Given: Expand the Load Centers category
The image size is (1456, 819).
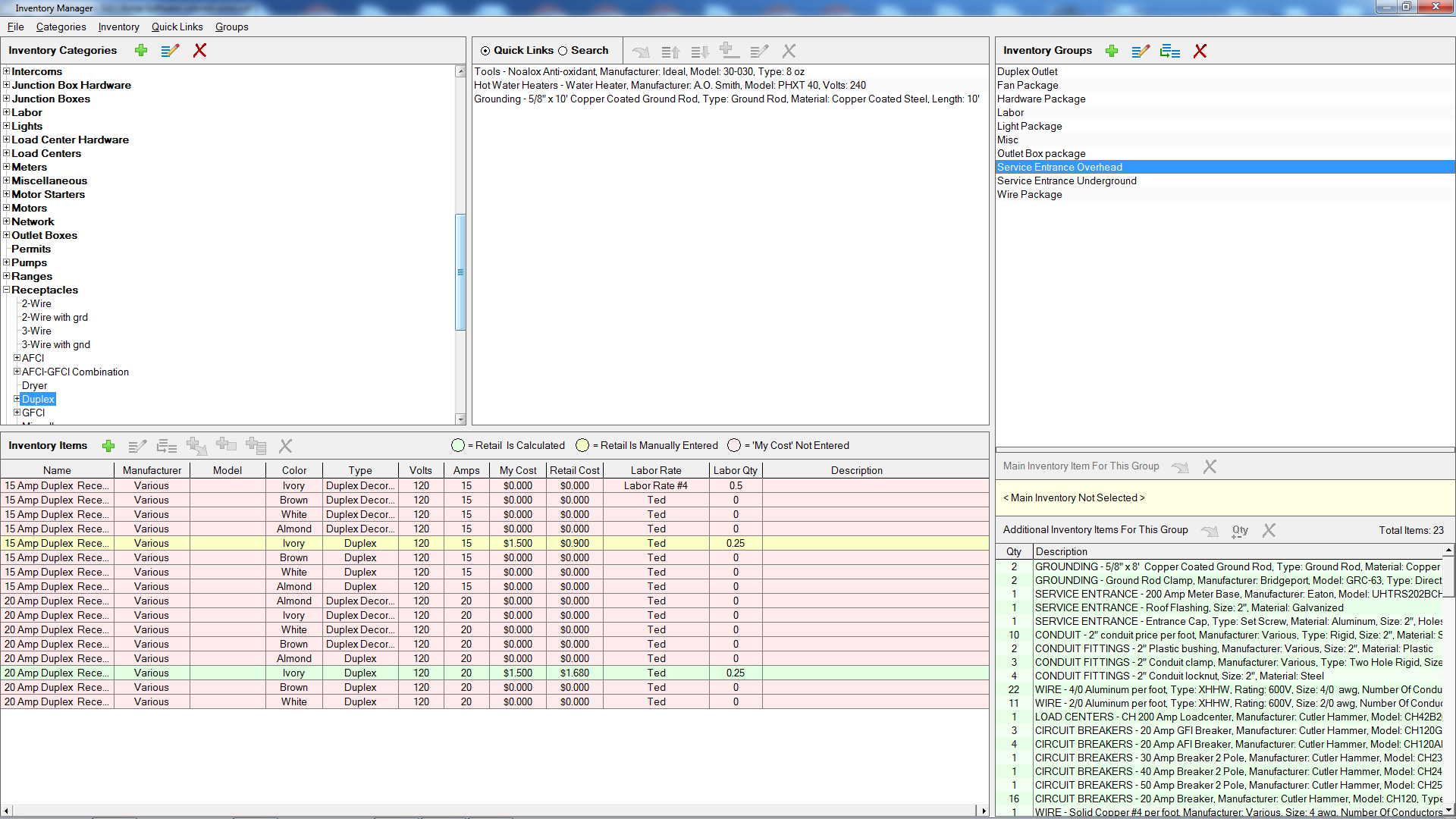Looking at the screenshot, I should point(6,153).
